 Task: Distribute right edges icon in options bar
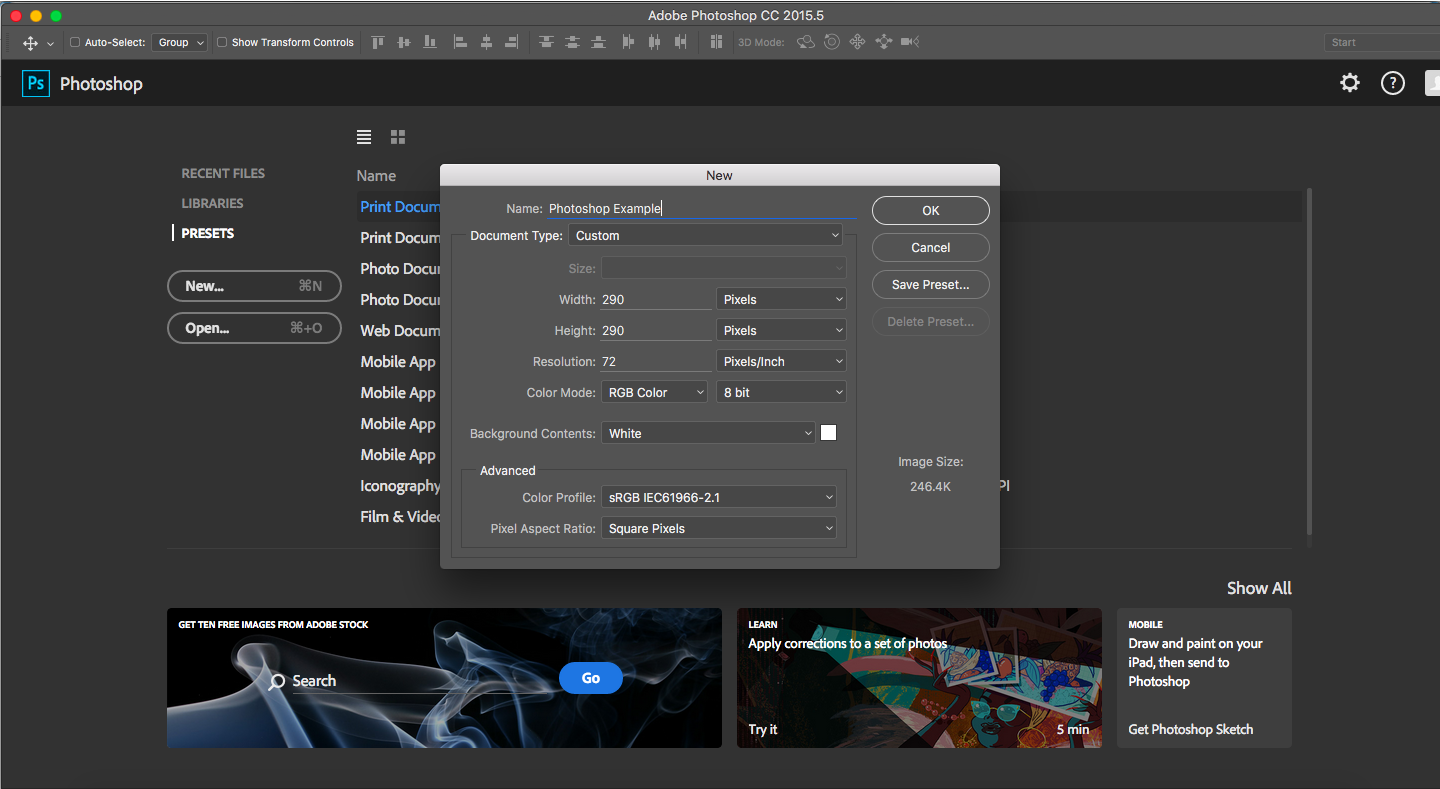pyautogui.click(x=681, y=42)
